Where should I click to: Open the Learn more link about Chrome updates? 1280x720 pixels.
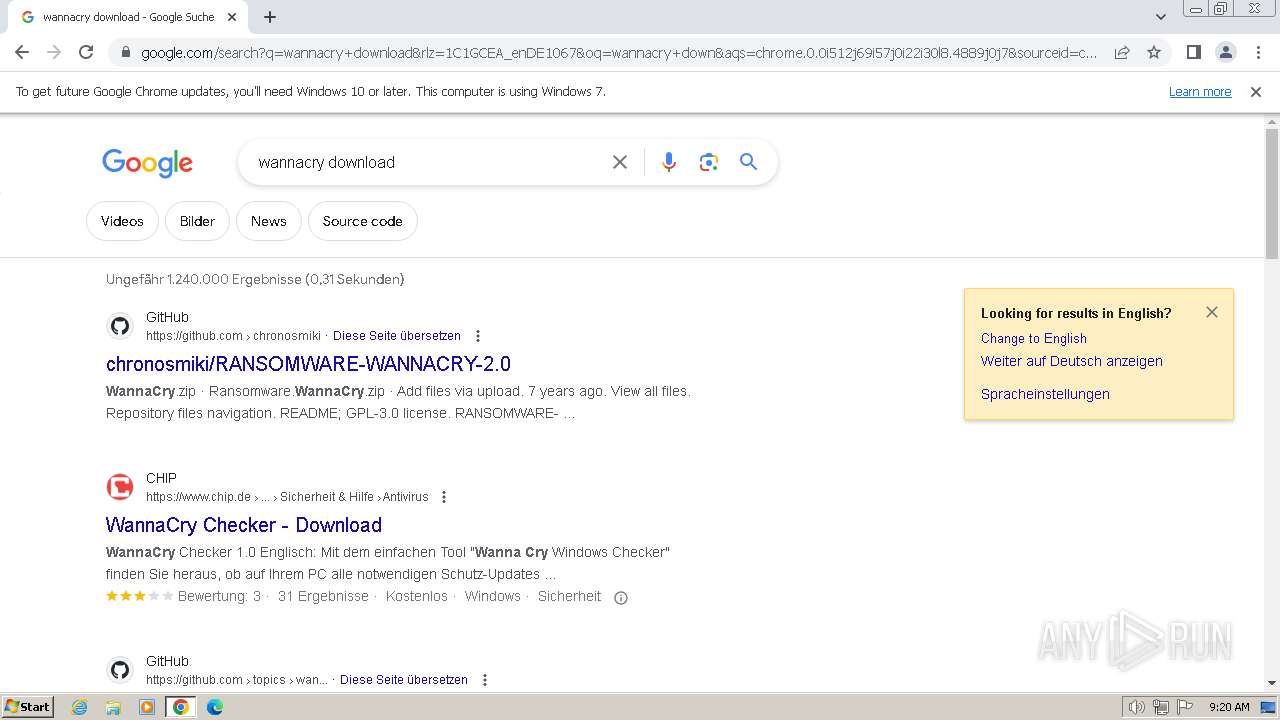click(x=1200, y=92)
